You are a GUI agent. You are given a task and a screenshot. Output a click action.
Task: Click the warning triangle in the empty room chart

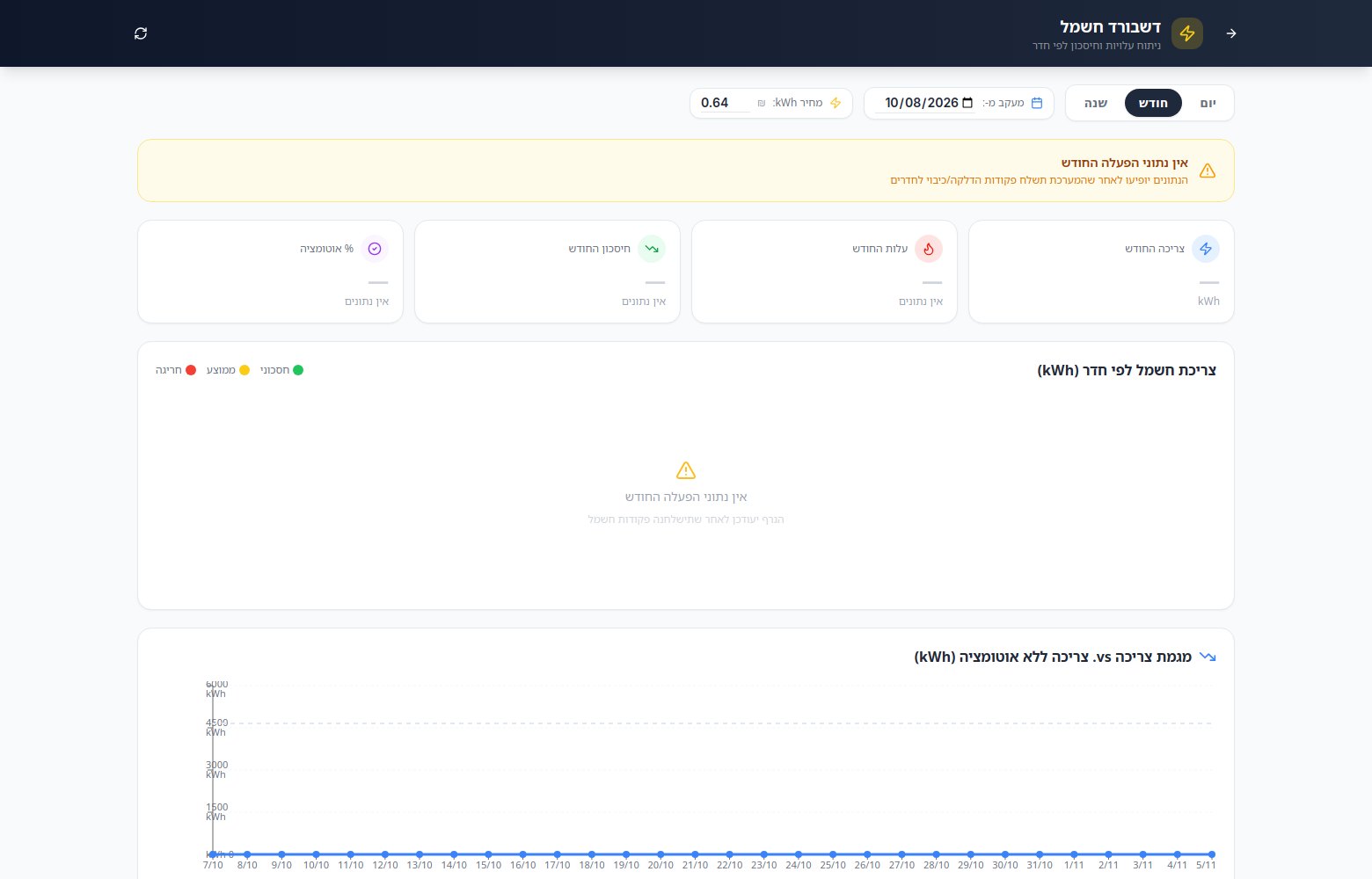pos(686,470)
